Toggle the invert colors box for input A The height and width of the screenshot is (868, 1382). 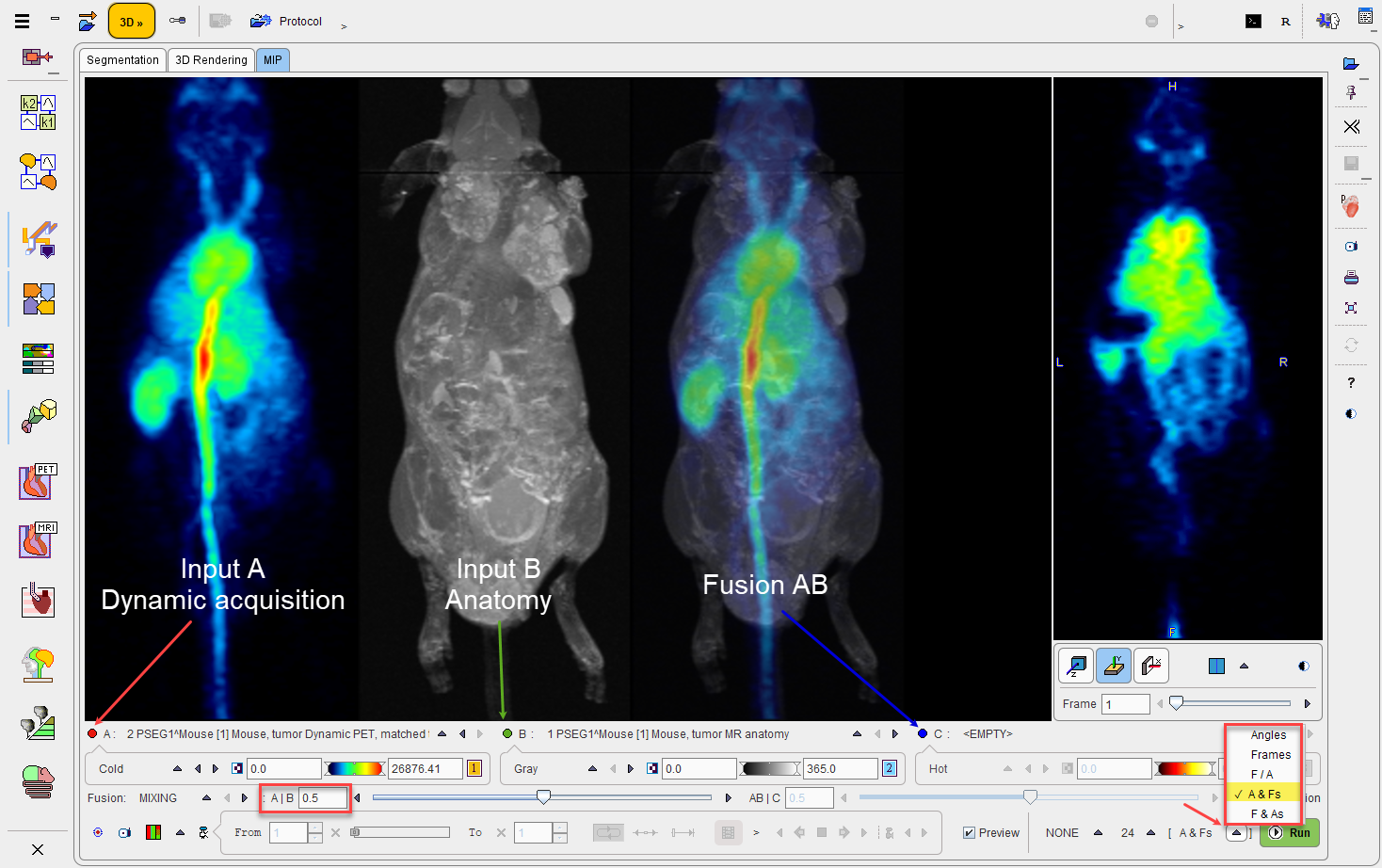coord(237,769)
